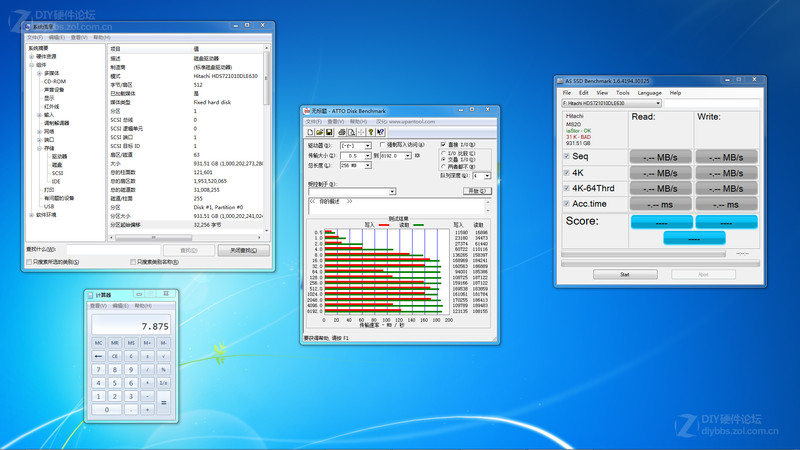The width and height of the screenshot is (800, 450).
Task: Open the File menu in AS SSD Benchmark
Action: pos(567,93)
